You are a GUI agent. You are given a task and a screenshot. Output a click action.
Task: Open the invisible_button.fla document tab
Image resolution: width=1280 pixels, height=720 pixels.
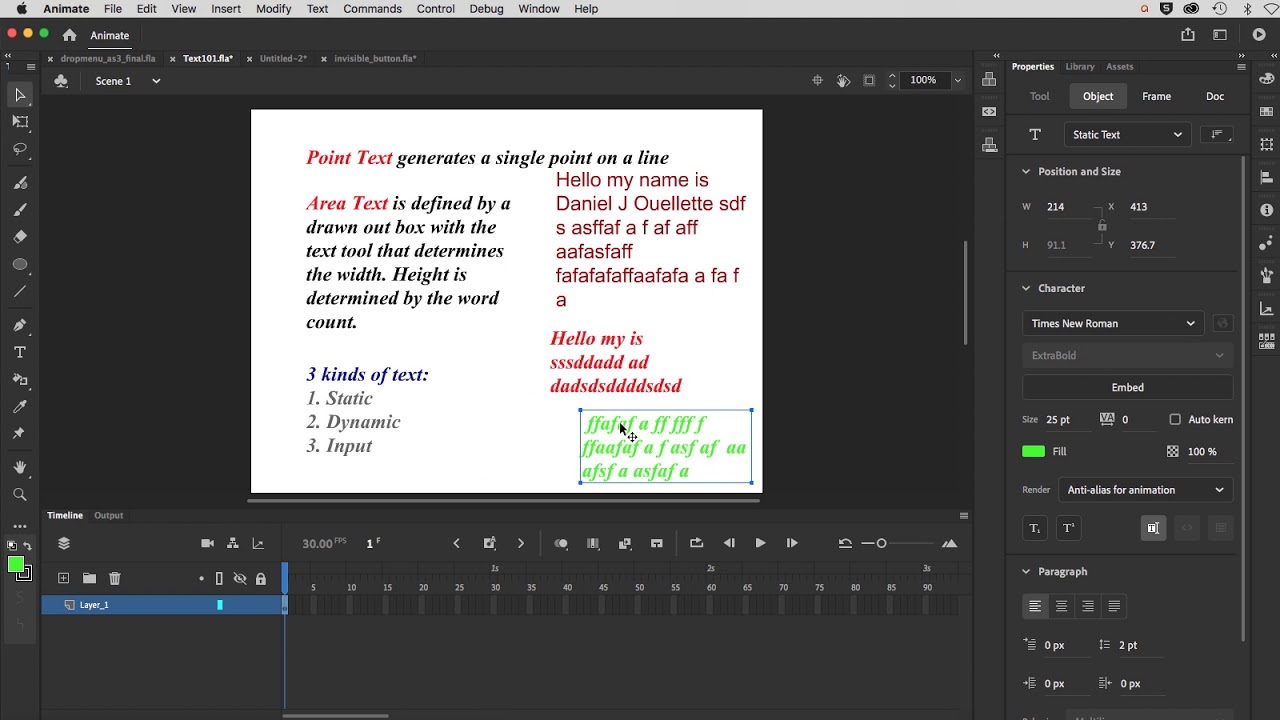(x=375, y=59)
